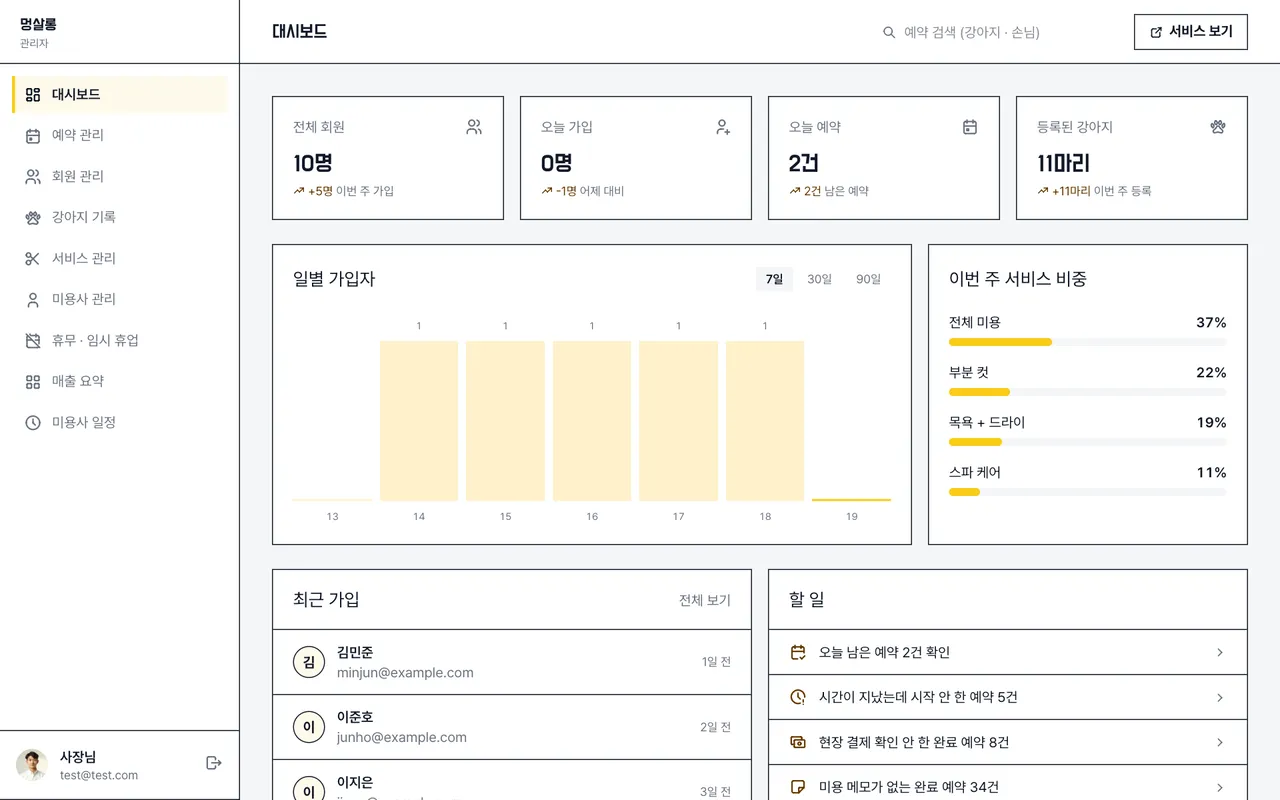Click the payment icon of 현장 결제 확인 task
This screenshot has height=800, width=1280.
798,742
